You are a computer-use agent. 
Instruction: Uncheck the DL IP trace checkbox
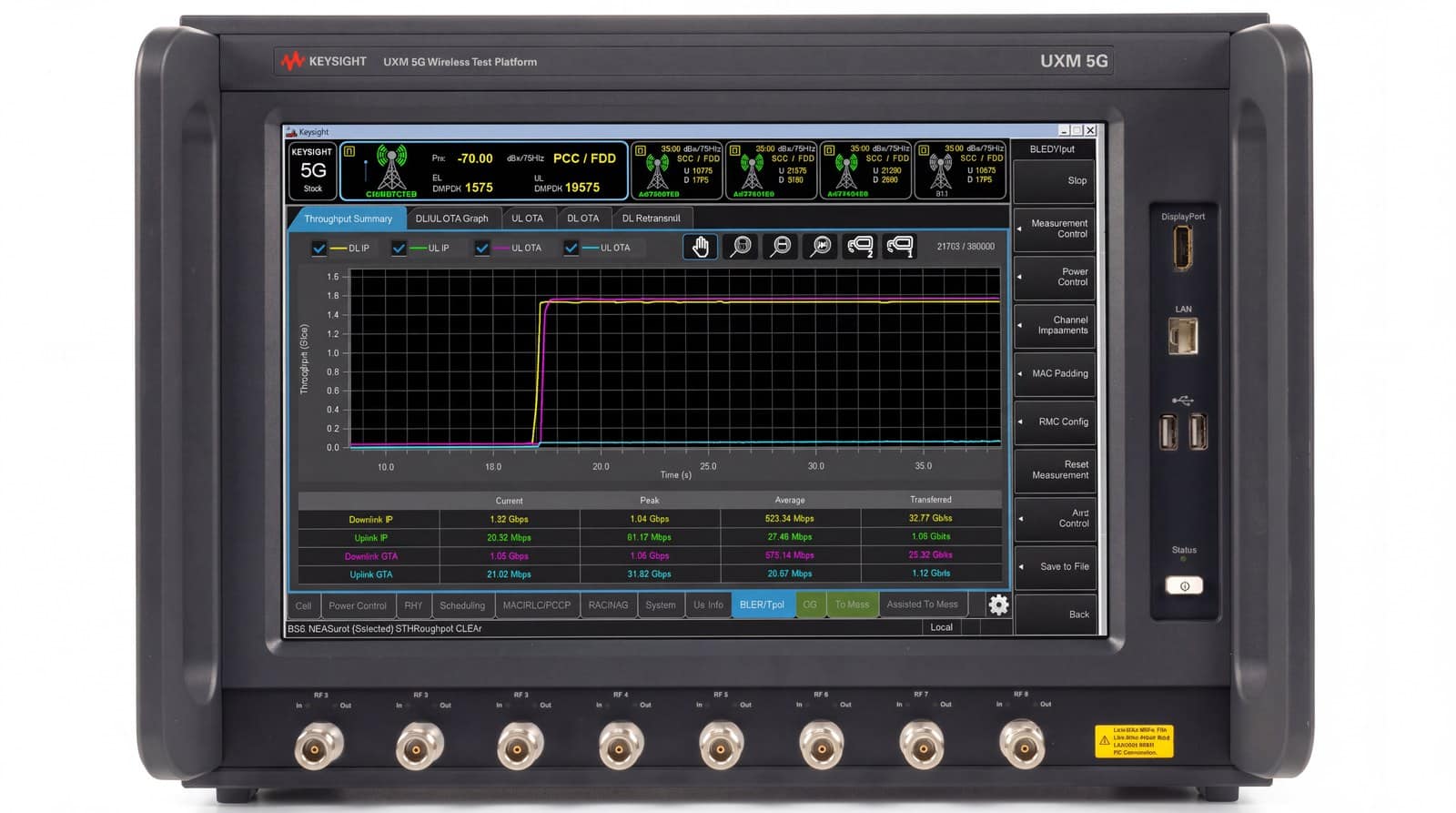point(319,248)
